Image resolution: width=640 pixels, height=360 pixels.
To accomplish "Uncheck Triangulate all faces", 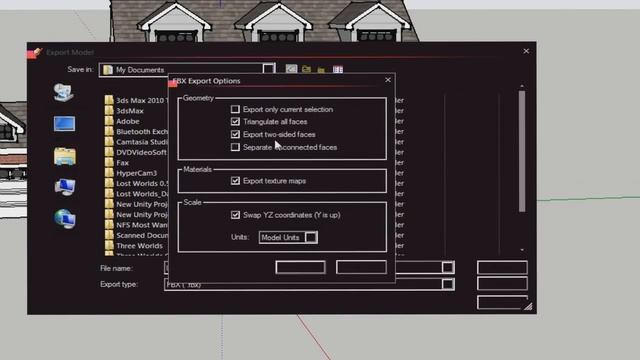I will 235,121.
